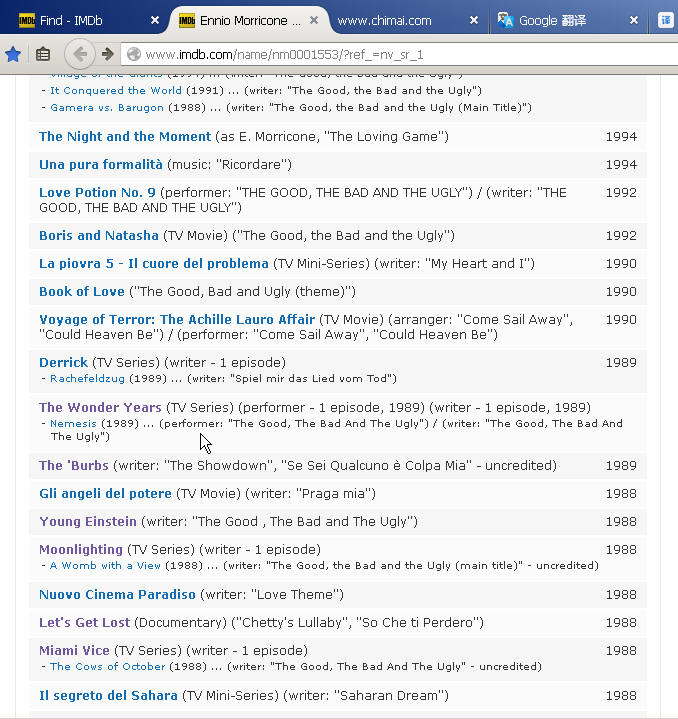This screenshot has width=678, height=719.
Task: Click the 1992 year beside Boris and Natasha
Action: (621, 236)
